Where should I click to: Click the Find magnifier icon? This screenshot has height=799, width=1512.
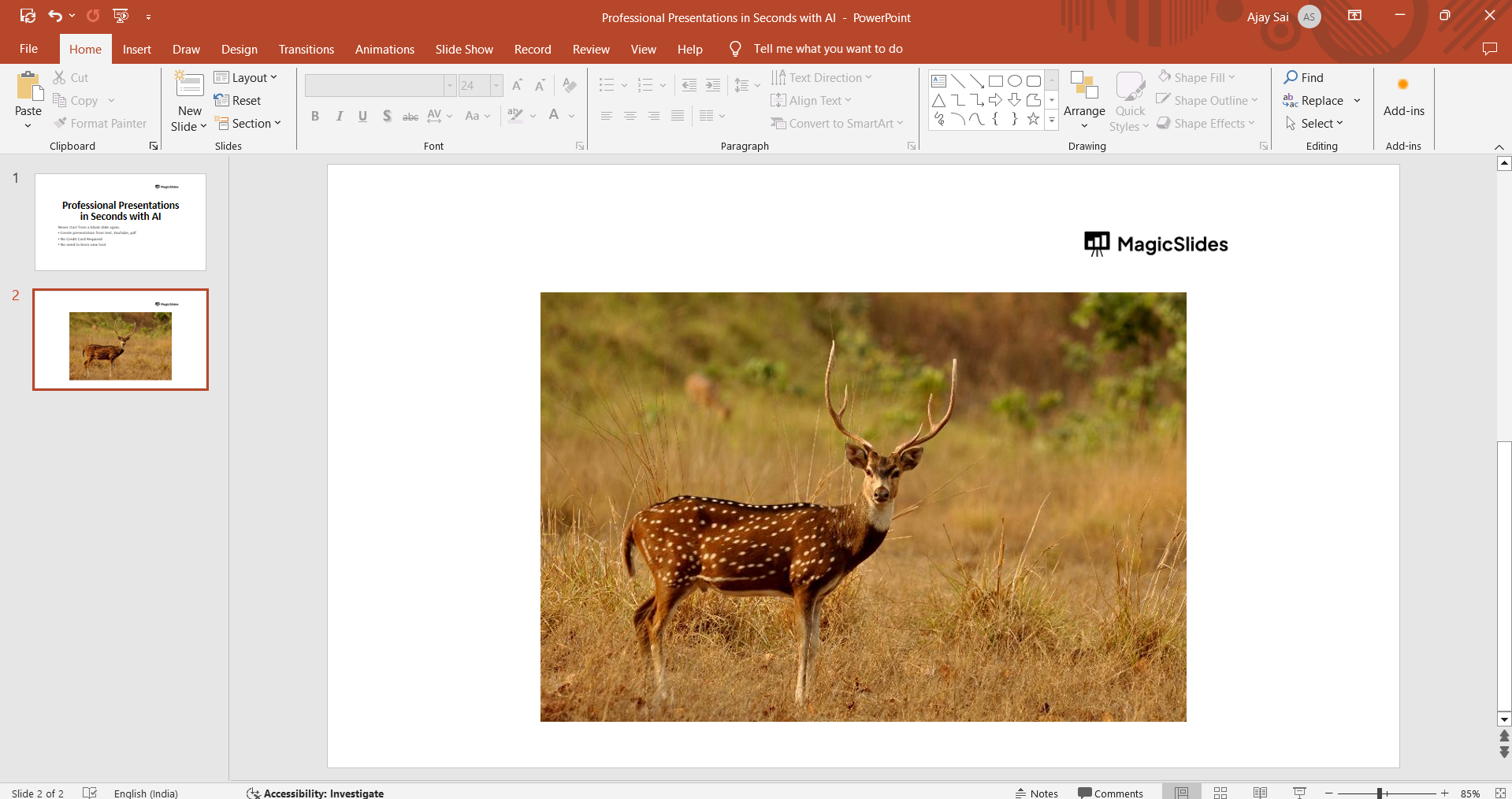(1291, 77)
